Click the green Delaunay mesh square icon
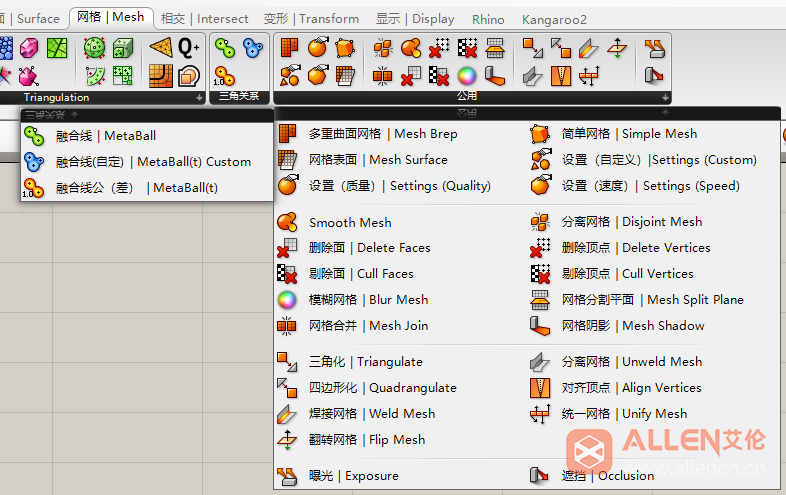The image size is (786, 495). click(x=57, y=48)
